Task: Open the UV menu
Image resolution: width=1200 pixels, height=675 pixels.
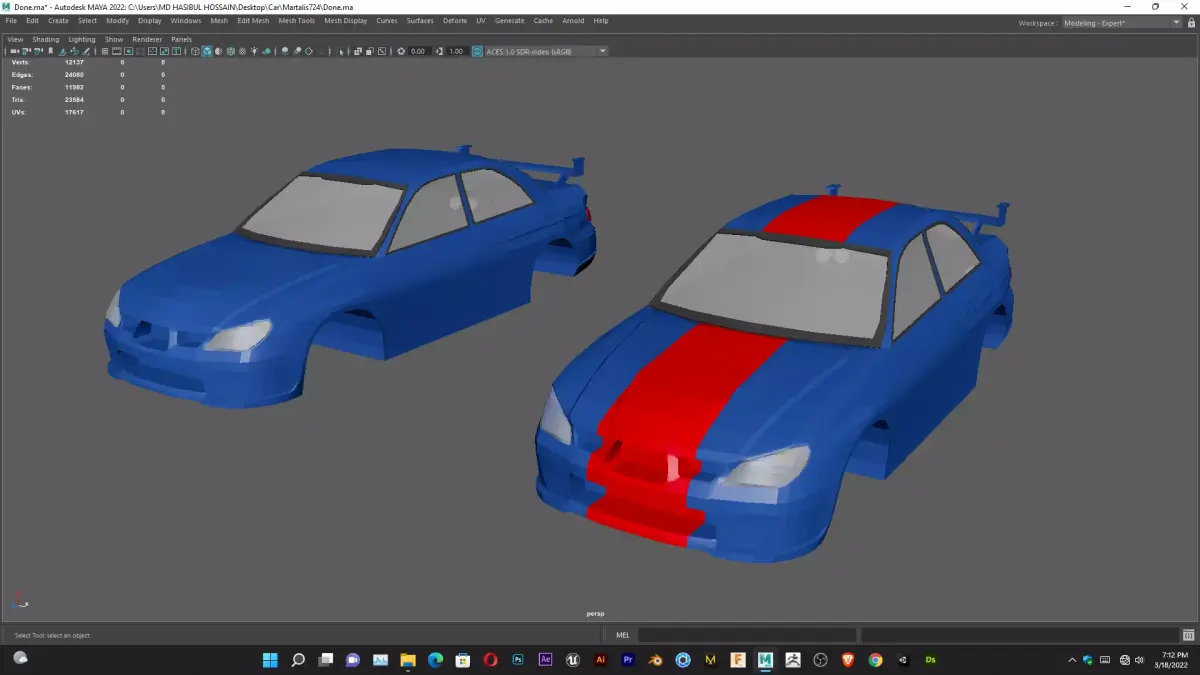Action: (481, 21)
